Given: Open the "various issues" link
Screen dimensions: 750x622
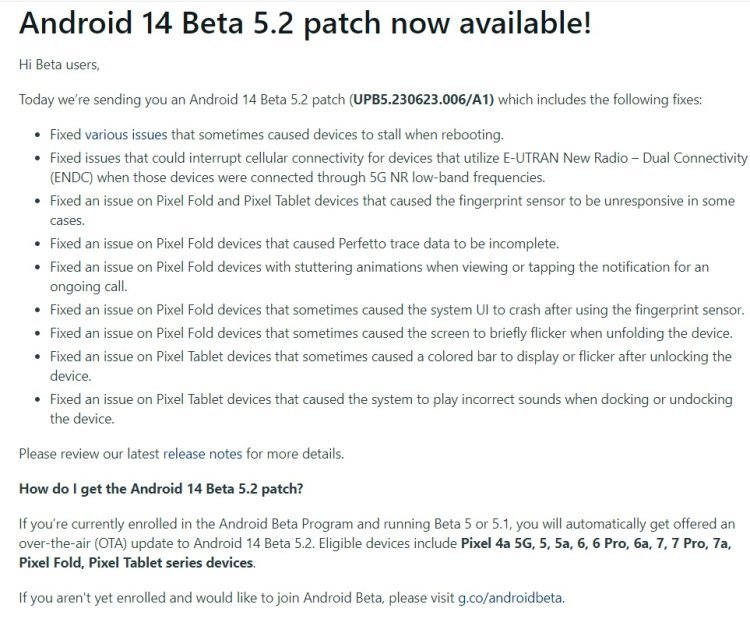Looking at the screenshot, I should point(126,133).
